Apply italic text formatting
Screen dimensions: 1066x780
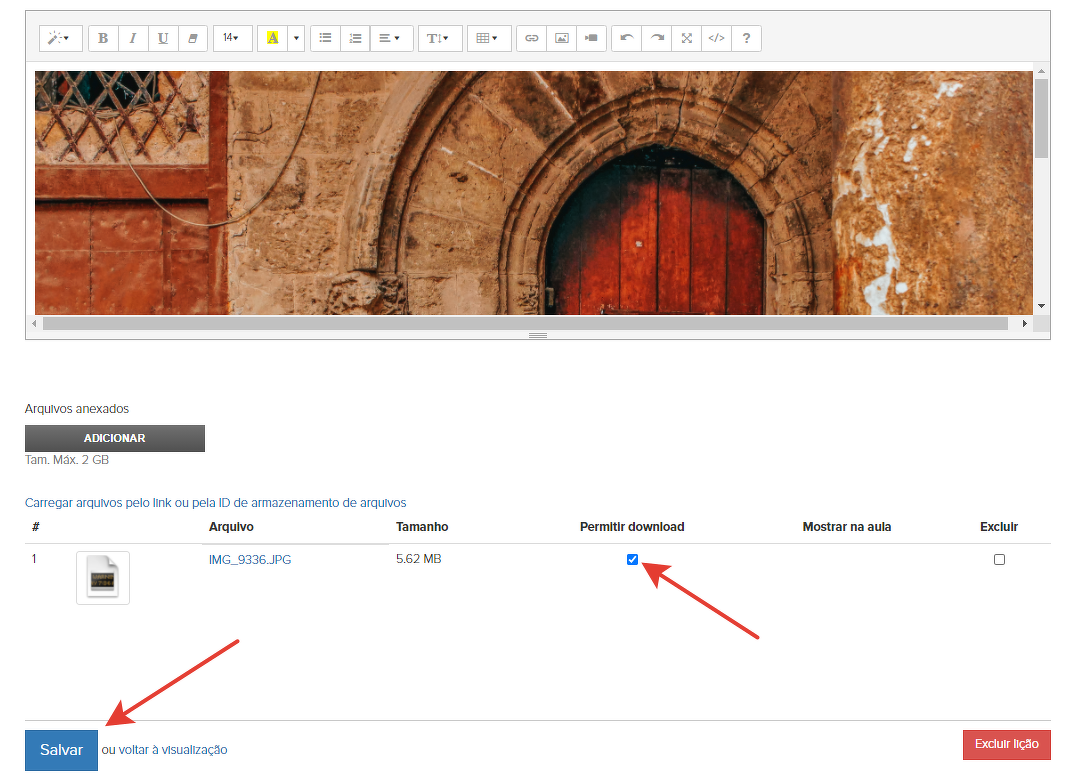point(133,38)
